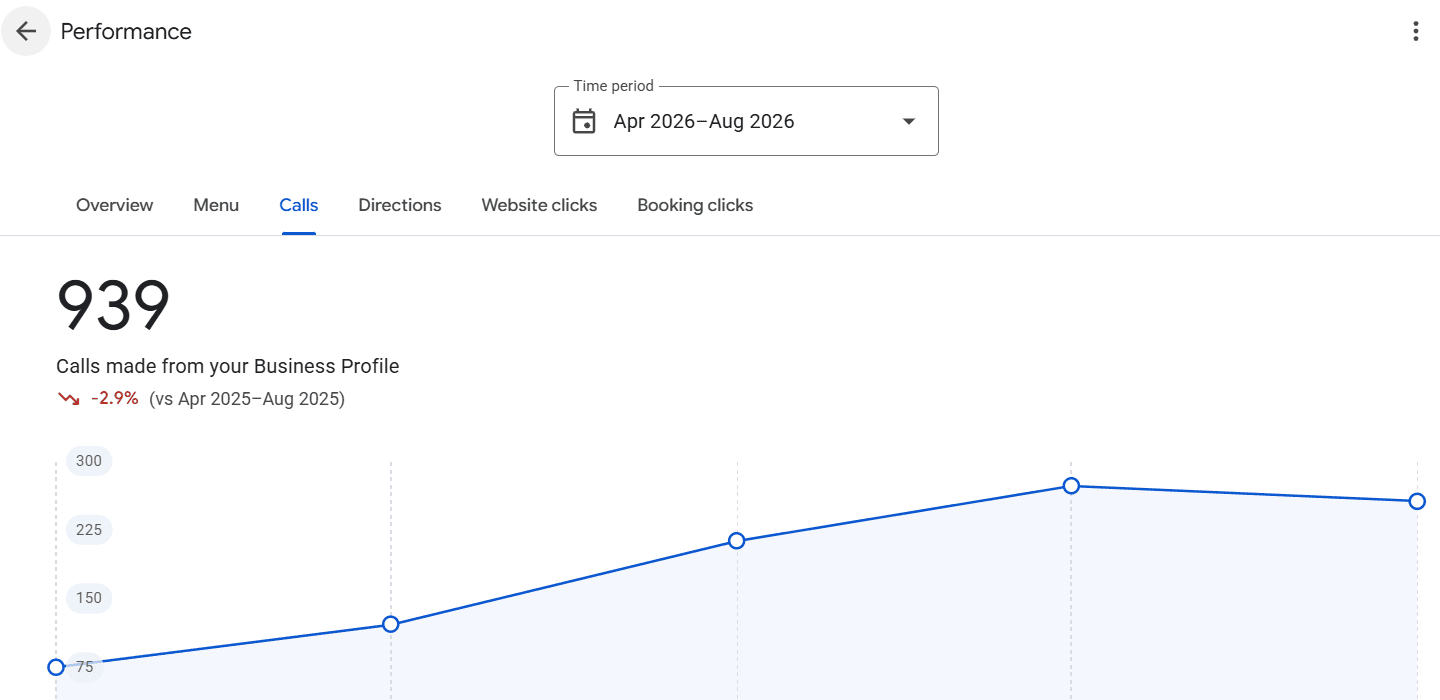
Task: Switch to the Overview tab
Action: point(115,205)
